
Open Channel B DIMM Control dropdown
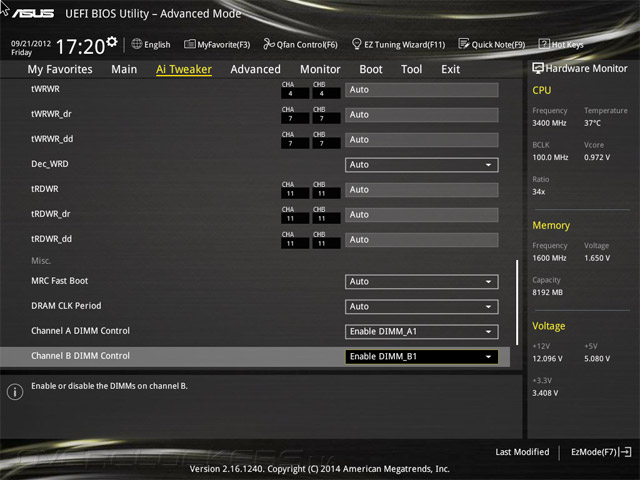pyautogui.click(x=422, y=357)
